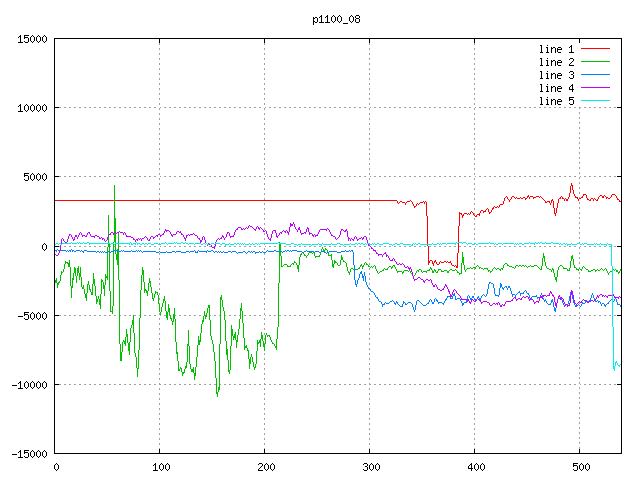This screenshot has width=640, height=480.
Task: Select the "line 4" legend label
Action: point(556,88)
